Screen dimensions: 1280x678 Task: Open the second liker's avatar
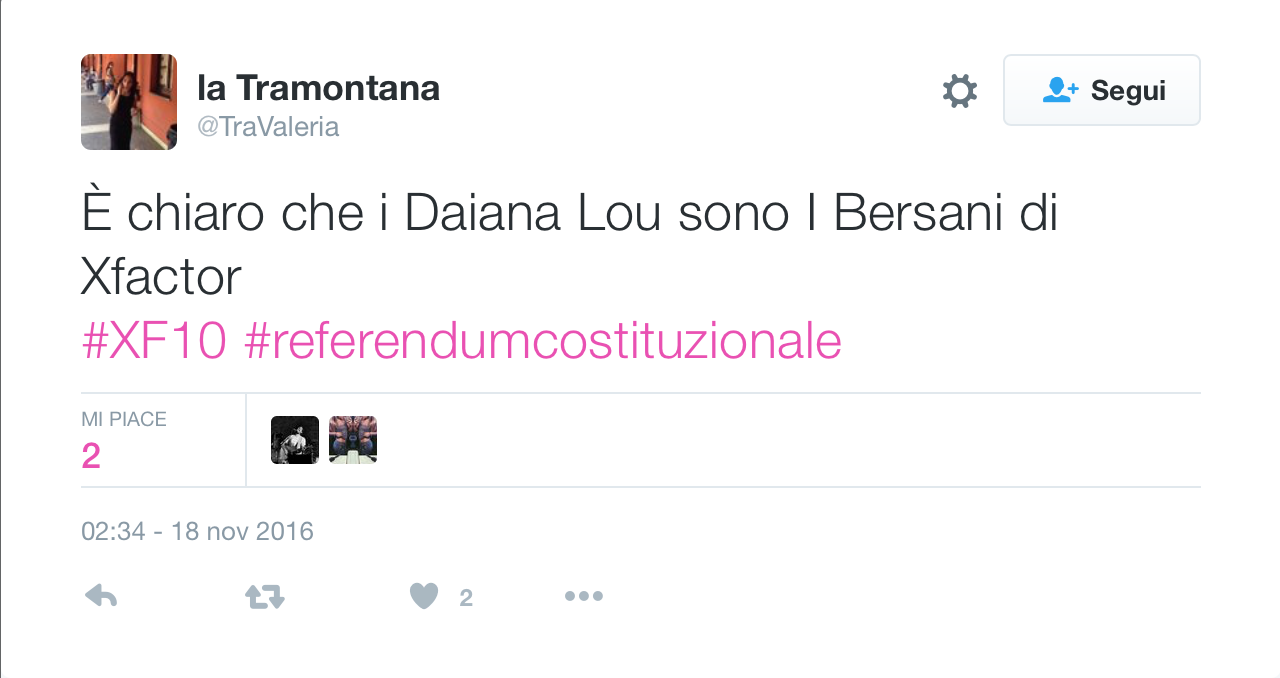353,440
